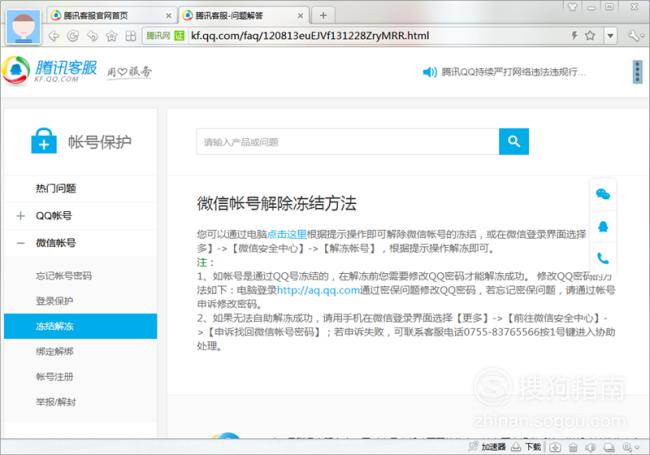
Task: Click the undo/restore arrow icon in toolbar
Action: [92, 36]
